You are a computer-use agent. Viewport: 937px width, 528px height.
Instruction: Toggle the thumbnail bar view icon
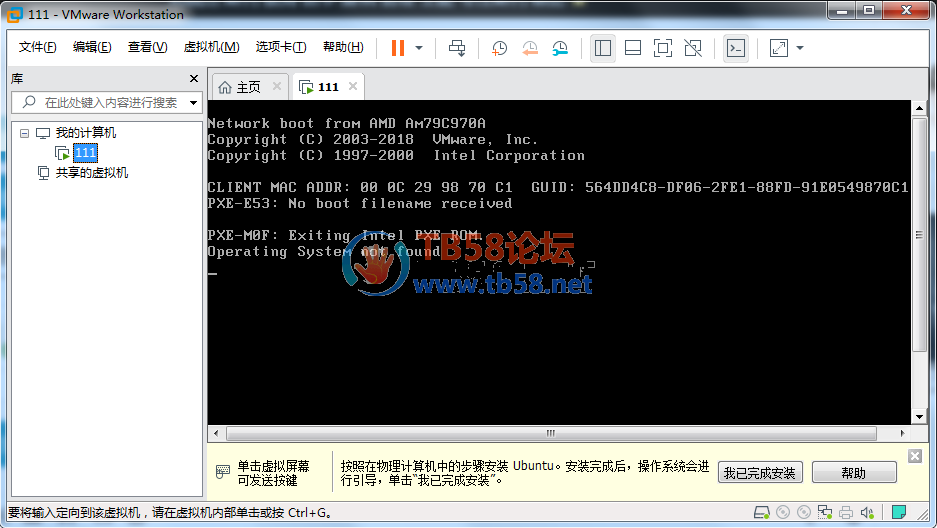tap(633, 48)
